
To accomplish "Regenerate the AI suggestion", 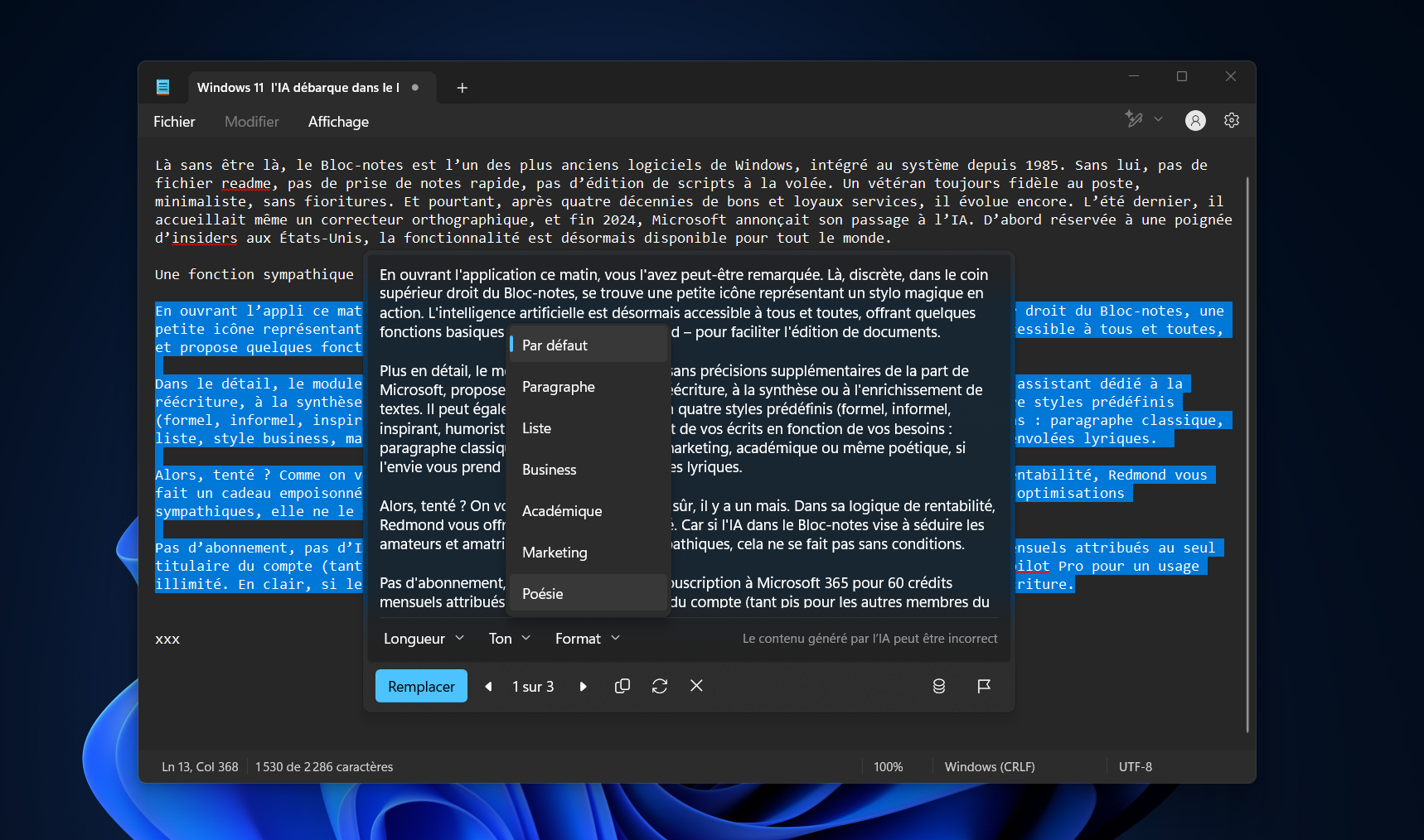I will pyautogui.click(x=659, y=686).
